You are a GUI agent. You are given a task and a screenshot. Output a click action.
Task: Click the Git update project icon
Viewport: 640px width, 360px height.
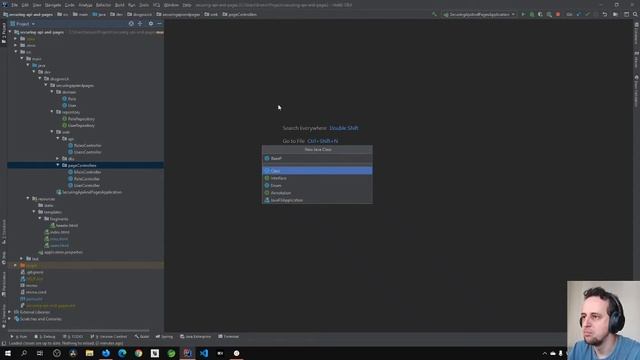[x=579, y=14]
